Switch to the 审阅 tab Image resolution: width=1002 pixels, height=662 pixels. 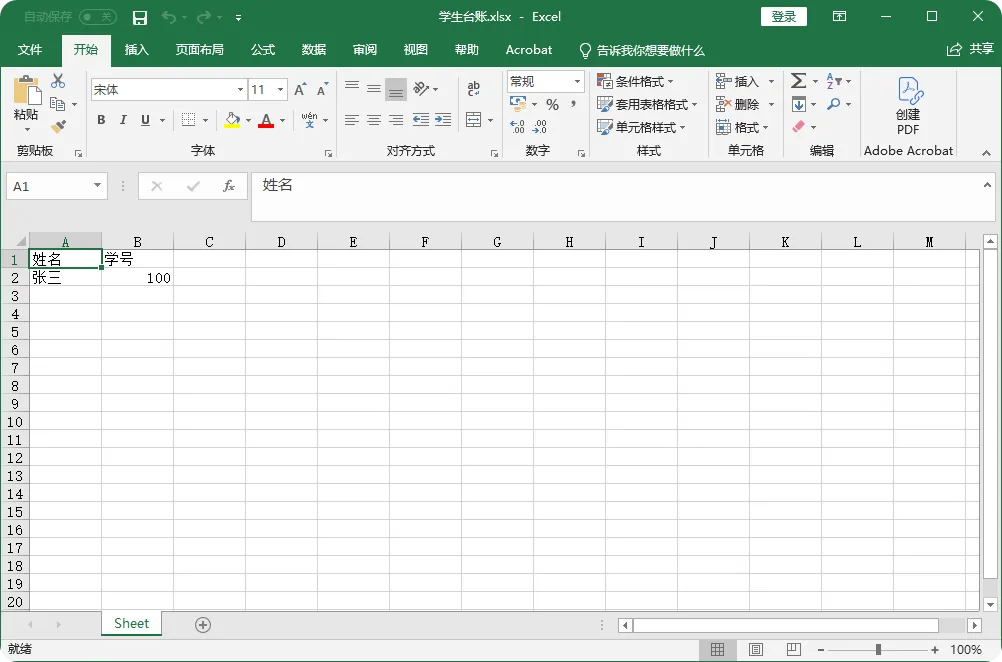[365, 50]
